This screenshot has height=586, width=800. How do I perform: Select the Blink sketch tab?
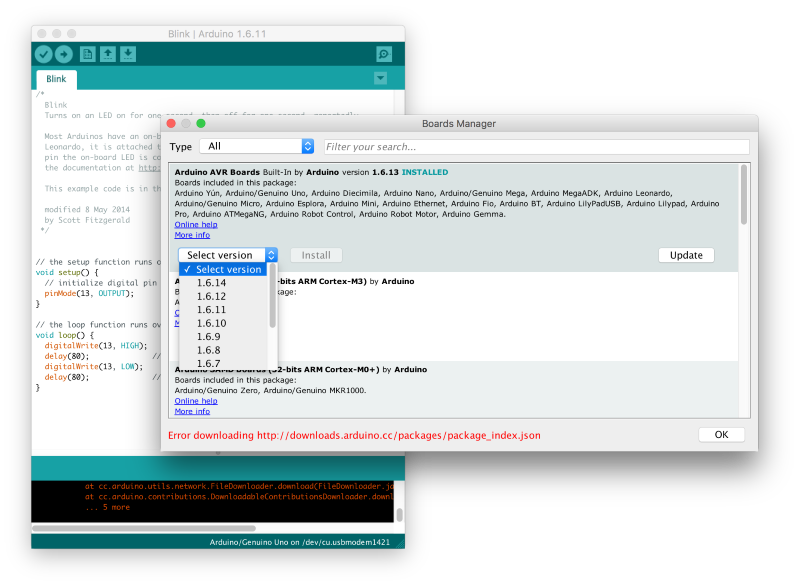(x=56, y=79)
